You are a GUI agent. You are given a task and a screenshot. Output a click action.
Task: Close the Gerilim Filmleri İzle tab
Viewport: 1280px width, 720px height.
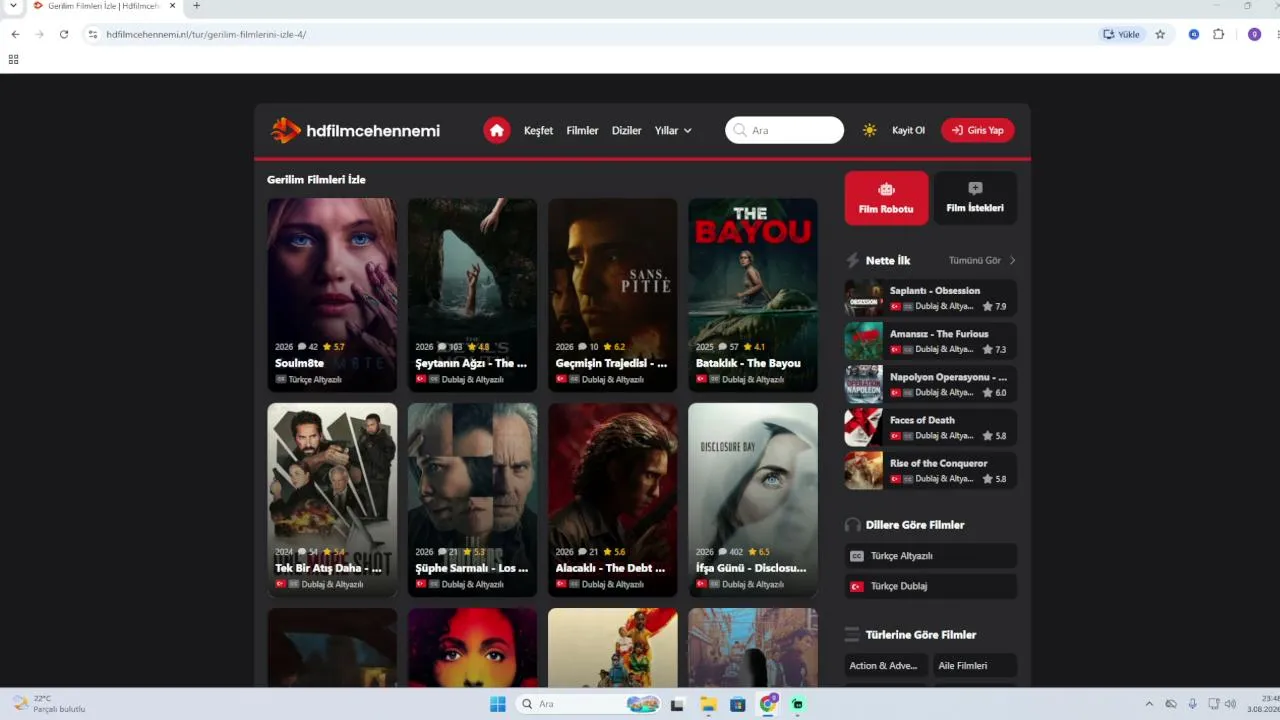click(173, 6)
